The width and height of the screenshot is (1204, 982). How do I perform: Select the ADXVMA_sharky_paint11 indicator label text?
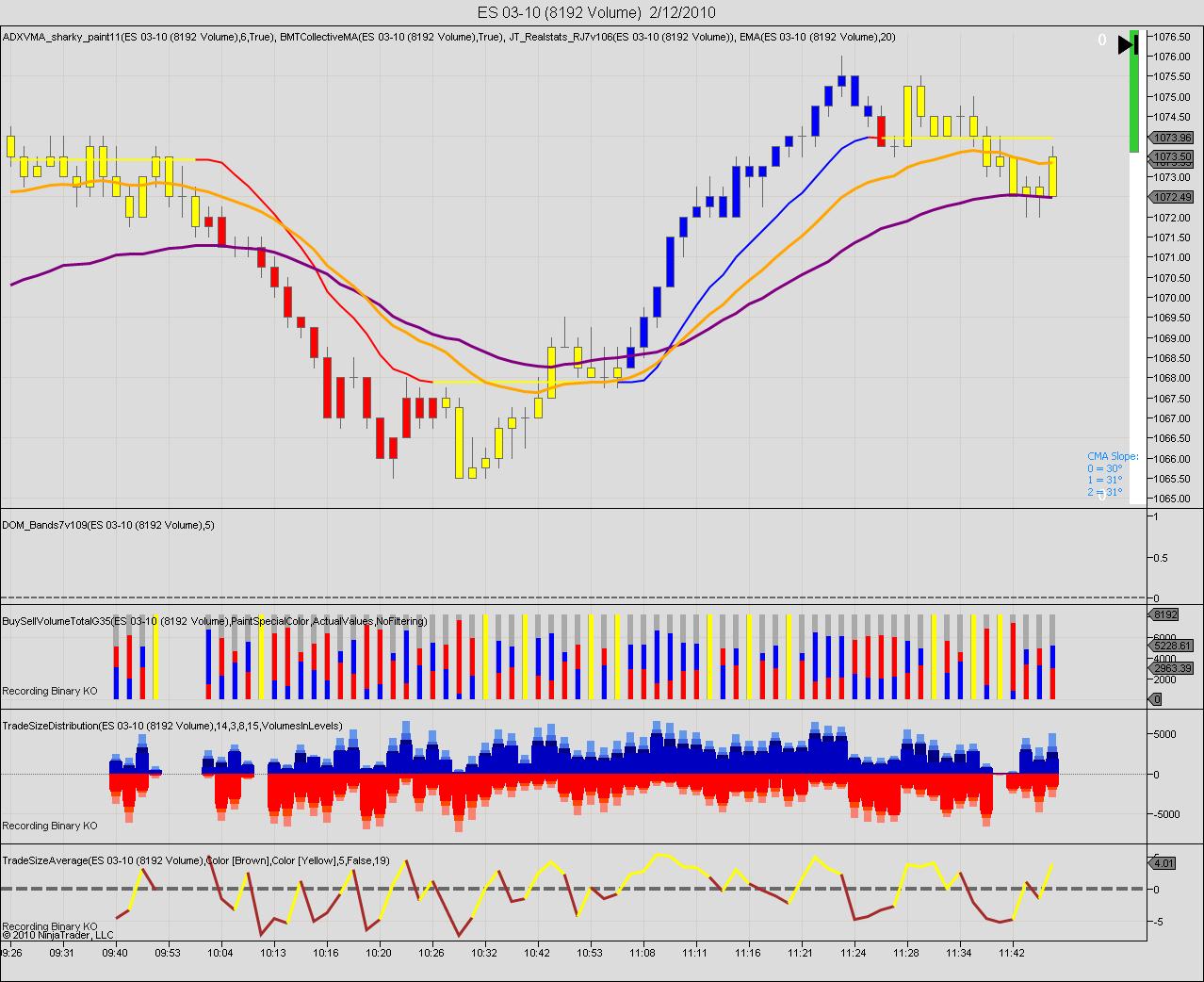coord(138,37)
